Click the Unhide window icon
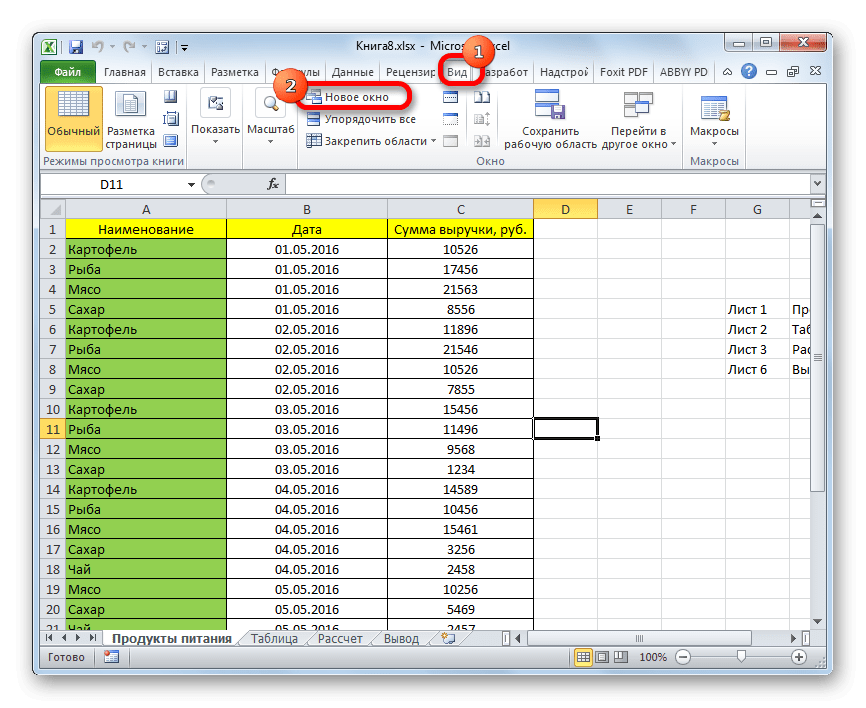Screen dimensions: 866x708 [x=451, y=141]
